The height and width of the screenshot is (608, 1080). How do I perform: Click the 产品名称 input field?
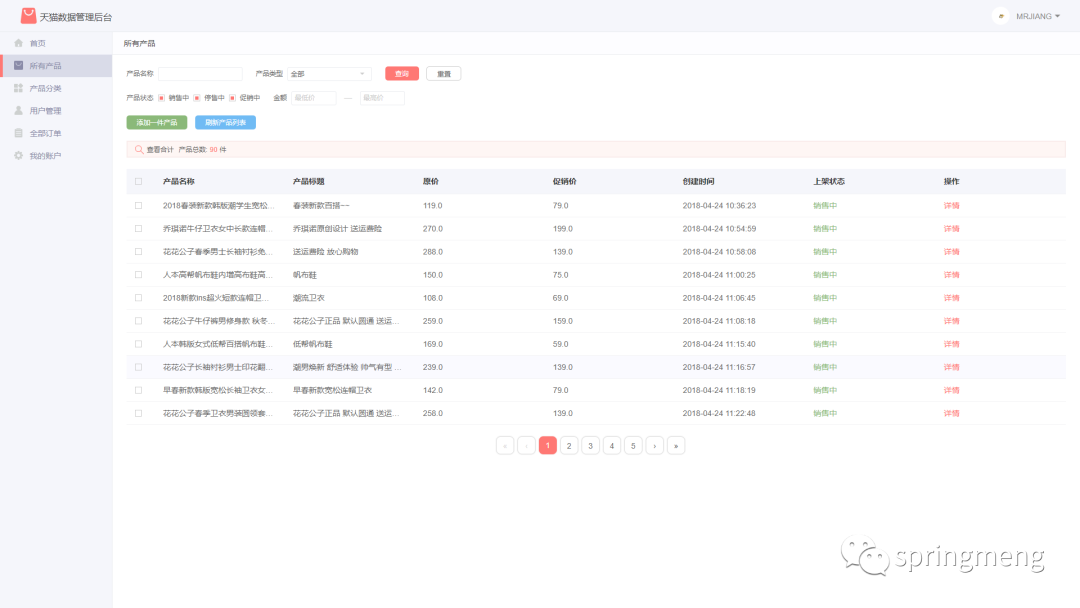tap(200, 74)
